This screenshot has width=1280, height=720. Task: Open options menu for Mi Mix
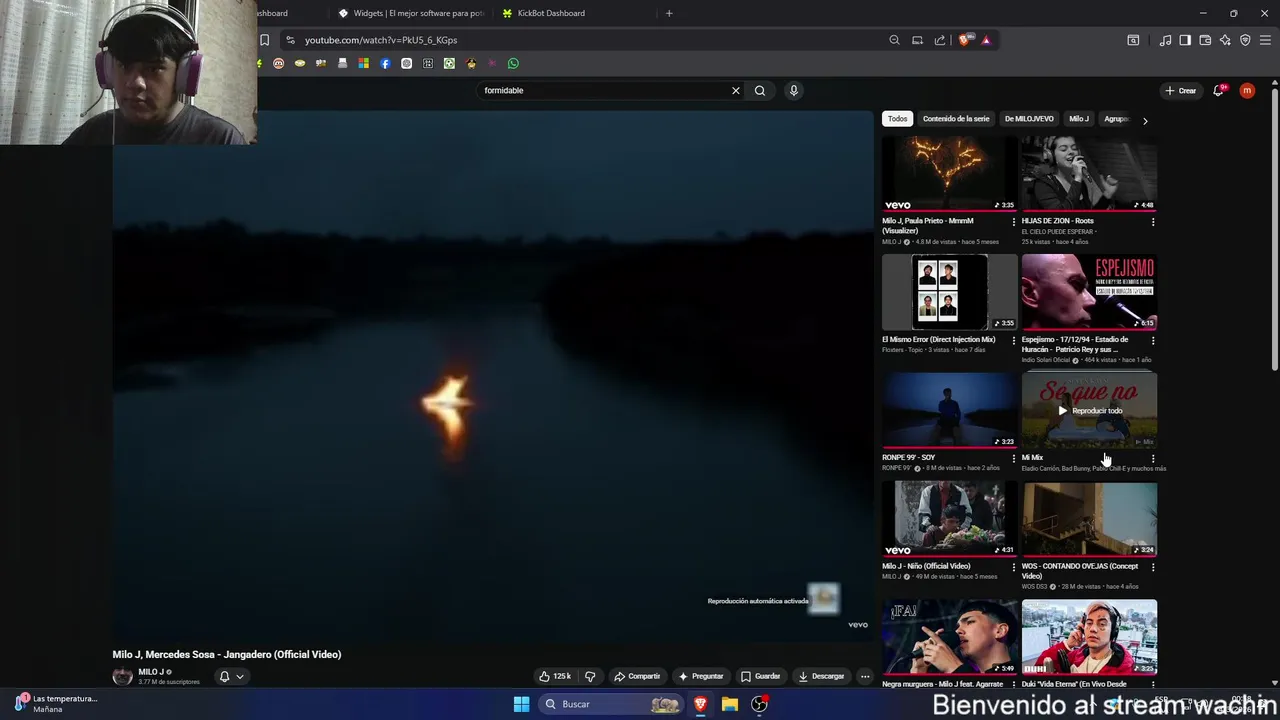[x=1153, y=458]
